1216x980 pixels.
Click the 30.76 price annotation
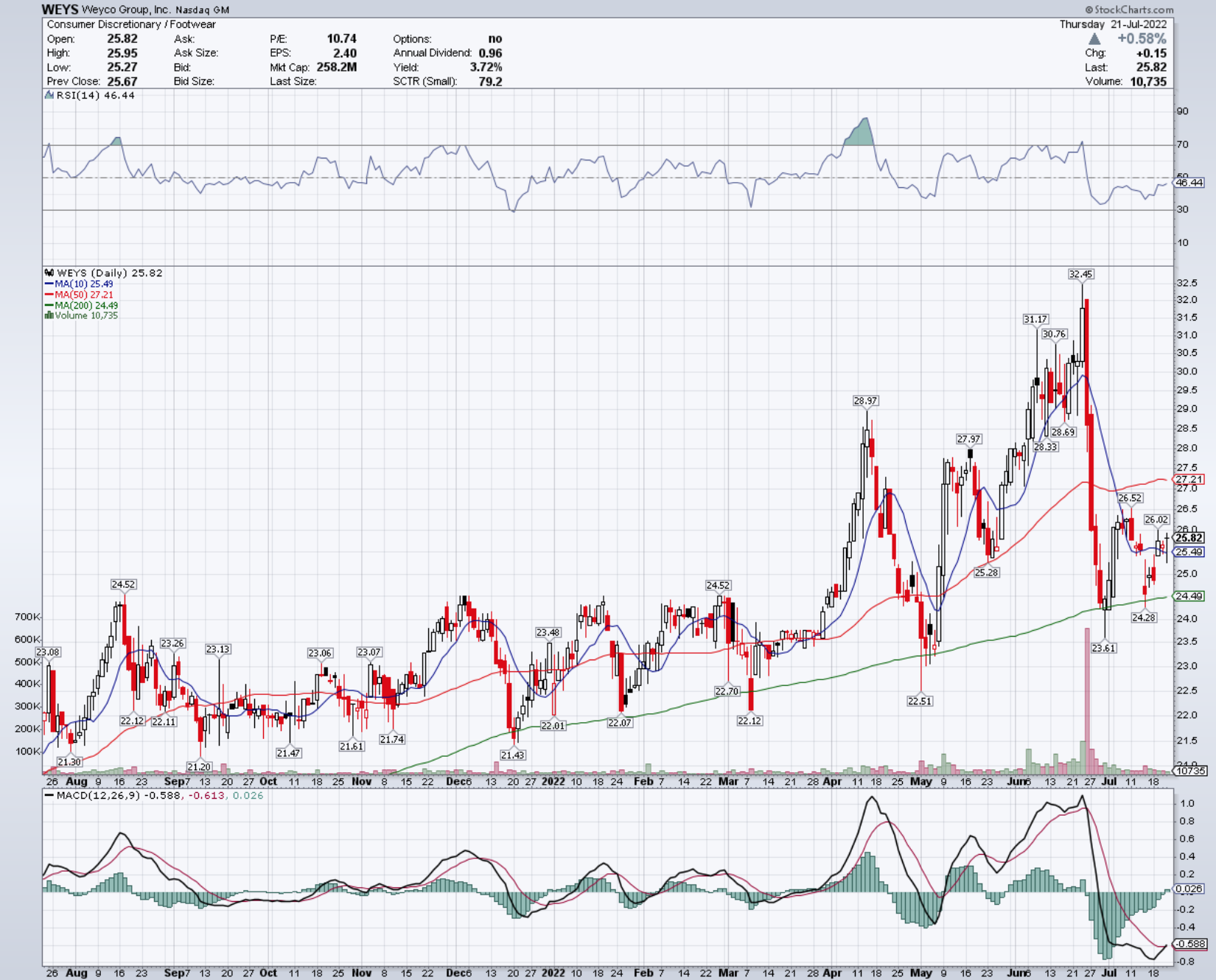click(x=1055, y=334)
